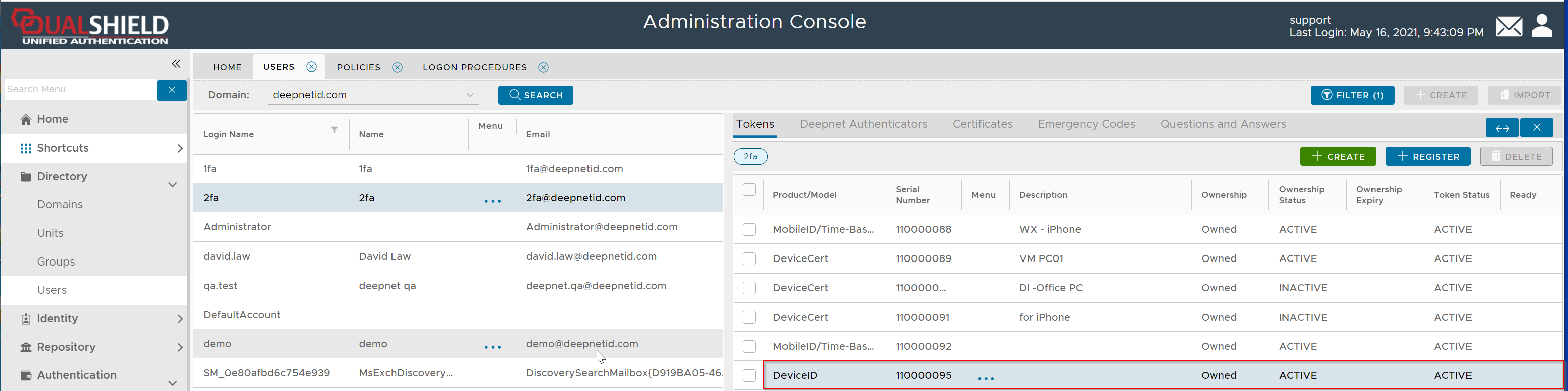1568x391 pixels.
Task: Switch to the Emergency Codes tab
Action: (1086, 124)
